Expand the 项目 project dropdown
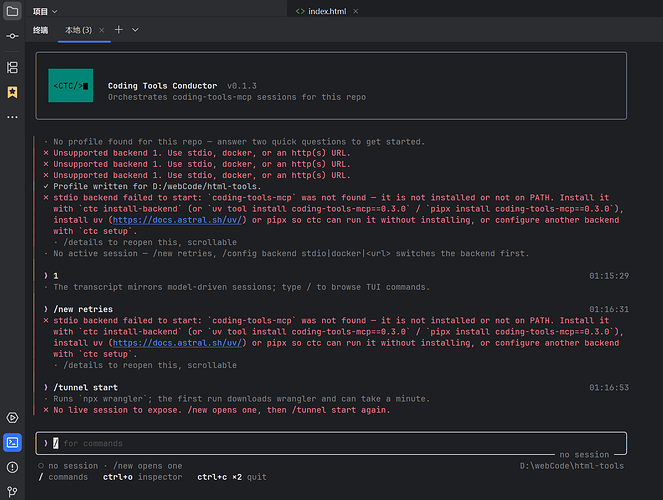The width and height of the screenshot is (663, 500). 45,11
